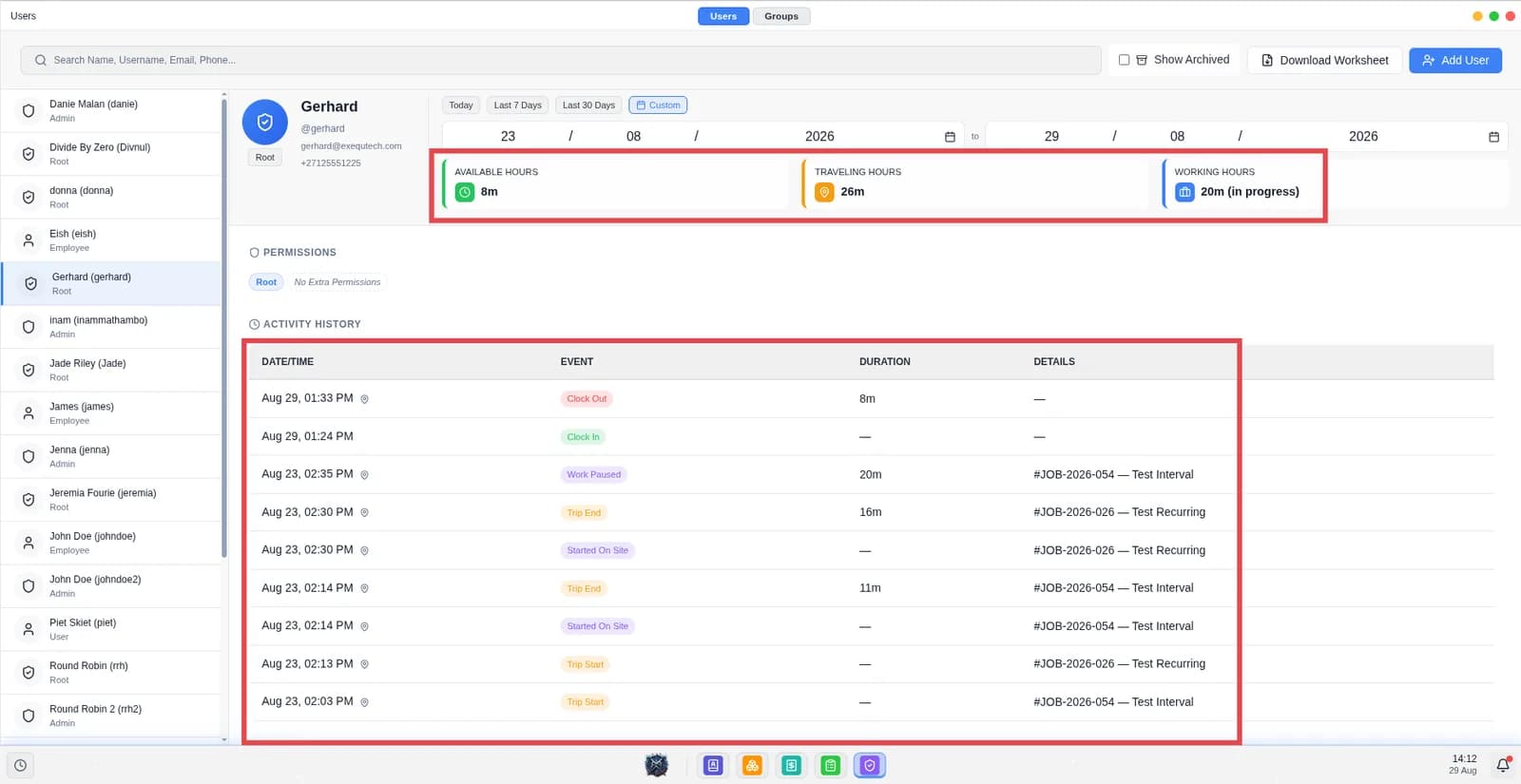Click the user list scrollbar
Screen dimensions: 1521x784
[224, 328]
